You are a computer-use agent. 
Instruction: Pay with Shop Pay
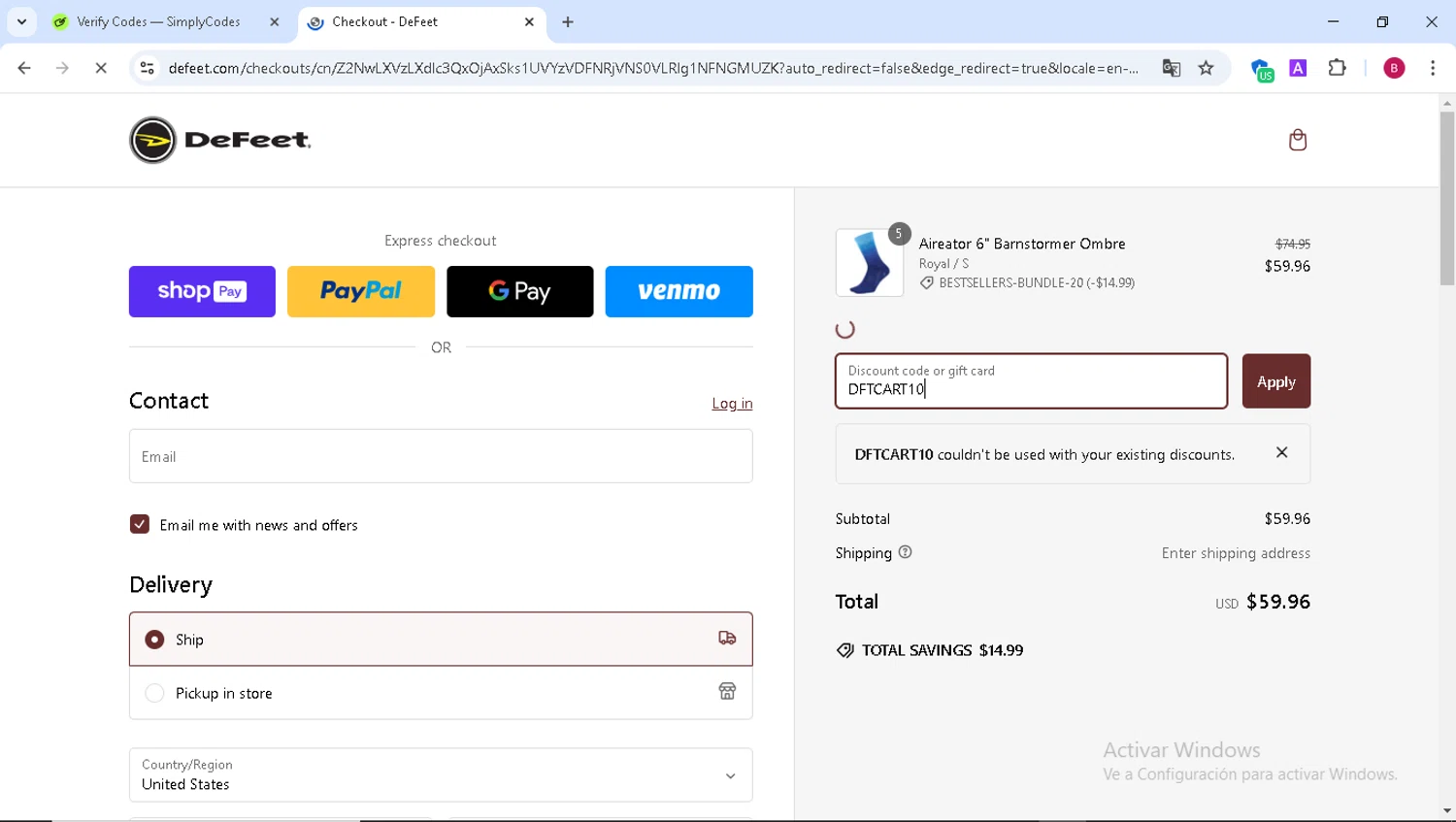(x=202, y=291)
